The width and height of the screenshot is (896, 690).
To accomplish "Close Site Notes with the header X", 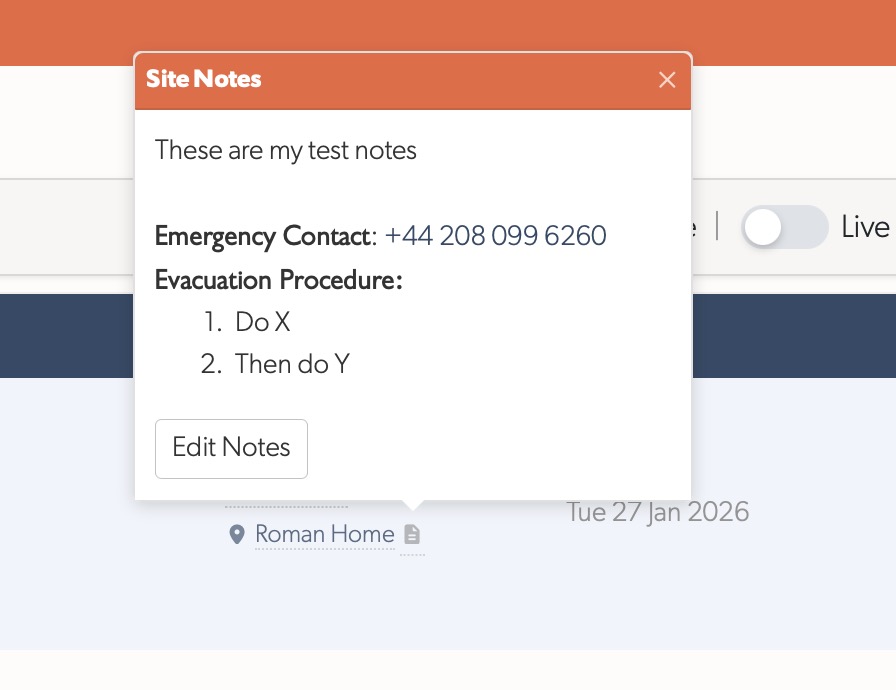I will (667, 80).
